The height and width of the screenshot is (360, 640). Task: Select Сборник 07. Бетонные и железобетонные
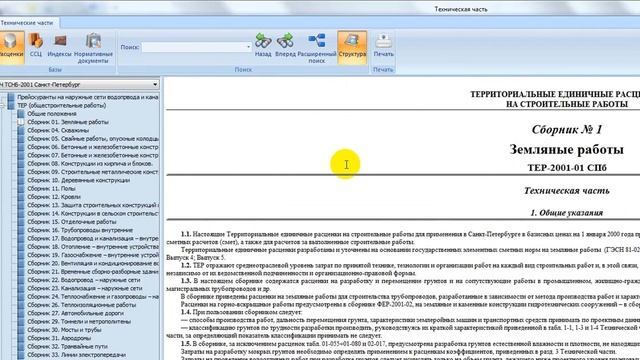click(93, 156)
